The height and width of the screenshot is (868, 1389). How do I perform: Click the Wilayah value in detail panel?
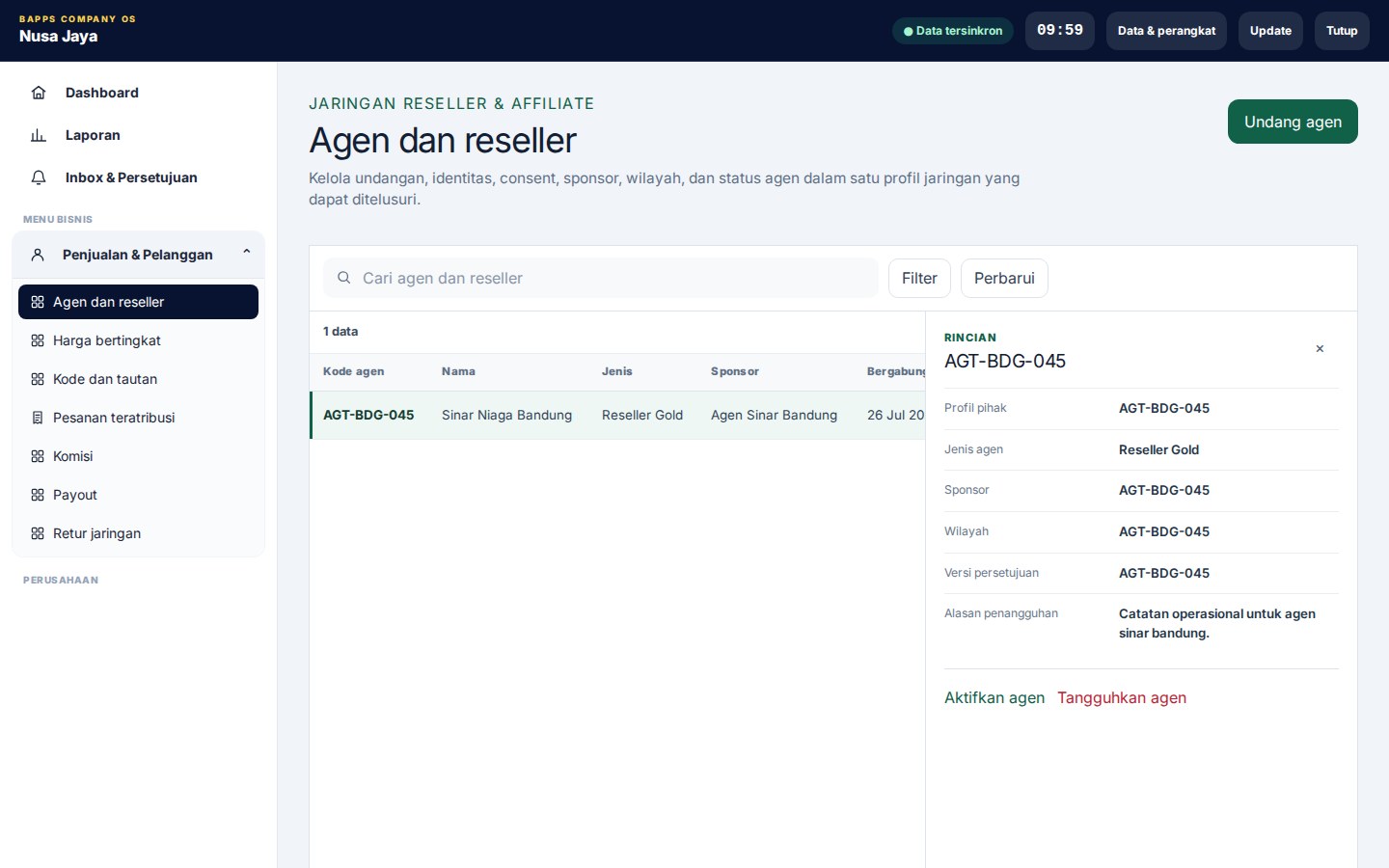coord(1164,531)
